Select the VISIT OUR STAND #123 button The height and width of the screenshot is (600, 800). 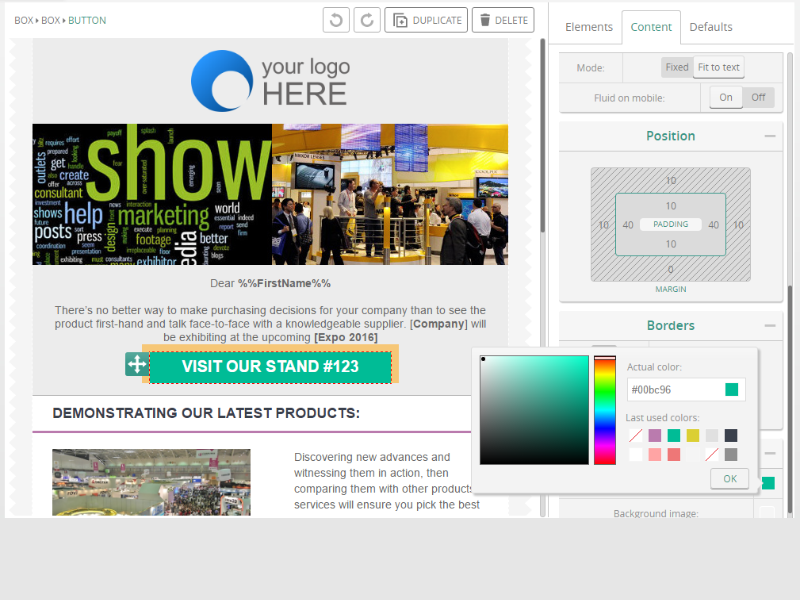[x=270, y=366]
